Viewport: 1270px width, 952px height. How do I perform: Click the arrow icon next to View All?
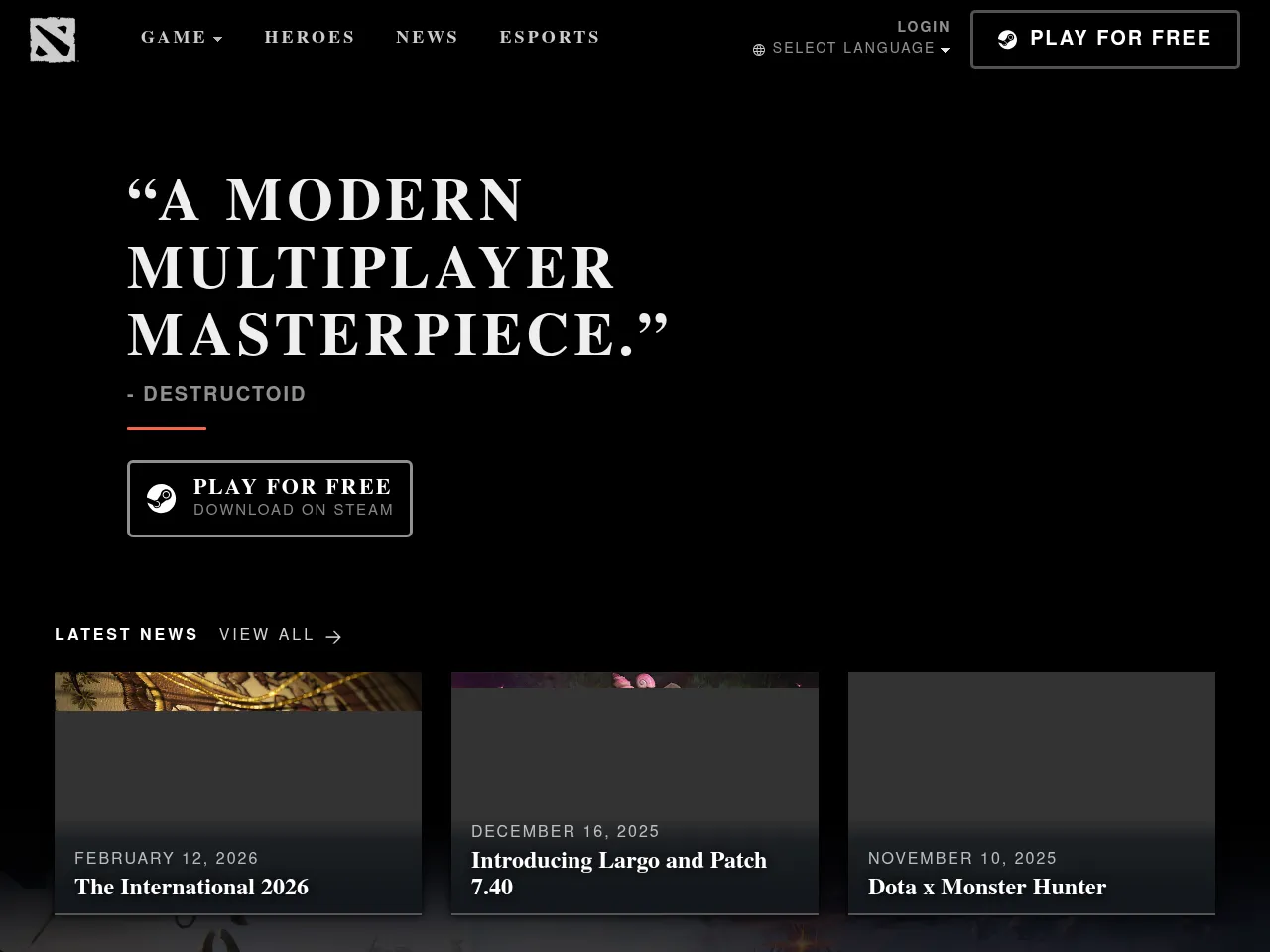pyautogui.click(x=333, y=637)
